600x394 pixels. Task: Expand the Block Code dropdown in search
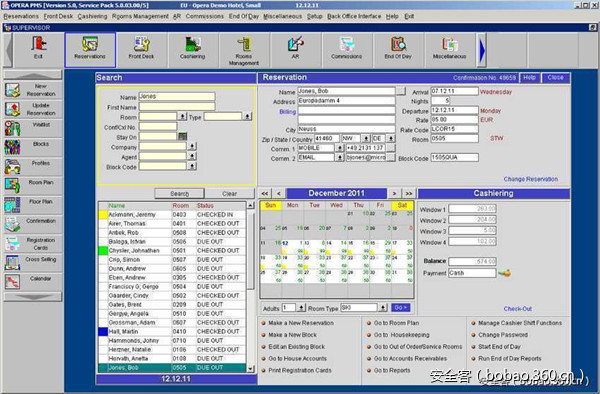[x=192, y=166]
